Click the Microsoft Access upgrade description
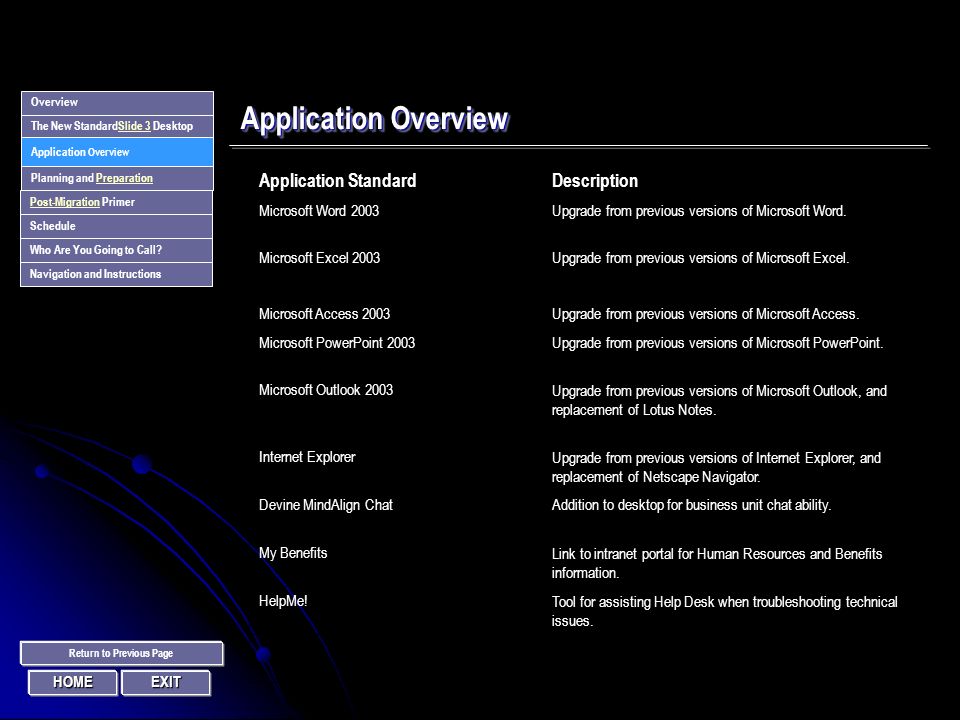The width and height of the screenshot is (960, 720). click(705, 313)
